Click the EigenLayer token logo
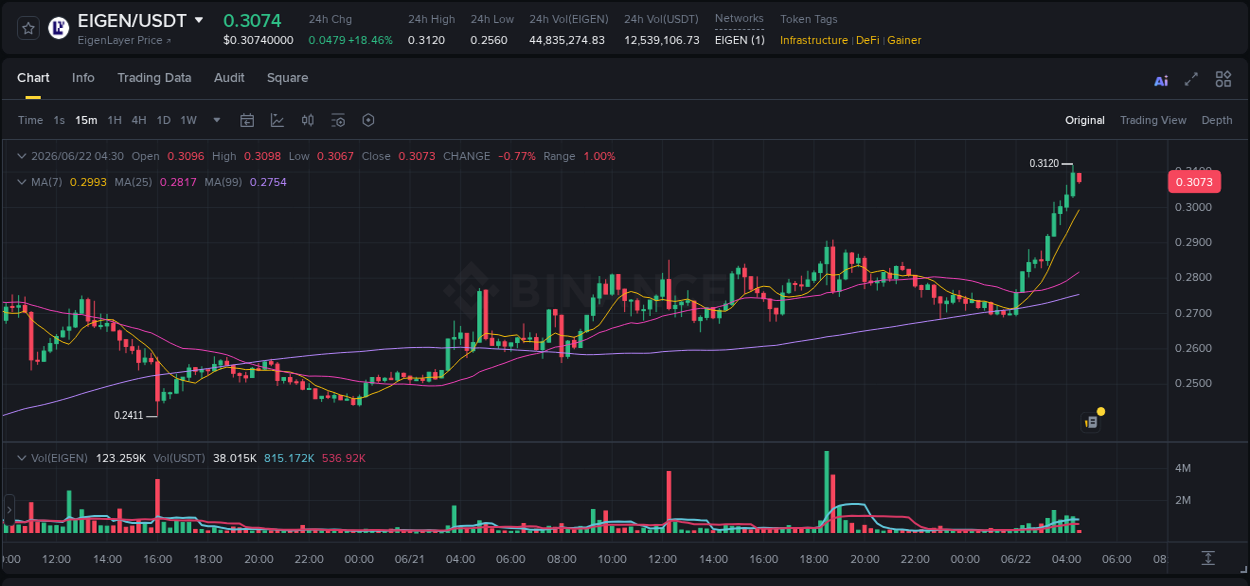Image resolution: width=1250 pixels, height=586 pixels. (59, 29)
